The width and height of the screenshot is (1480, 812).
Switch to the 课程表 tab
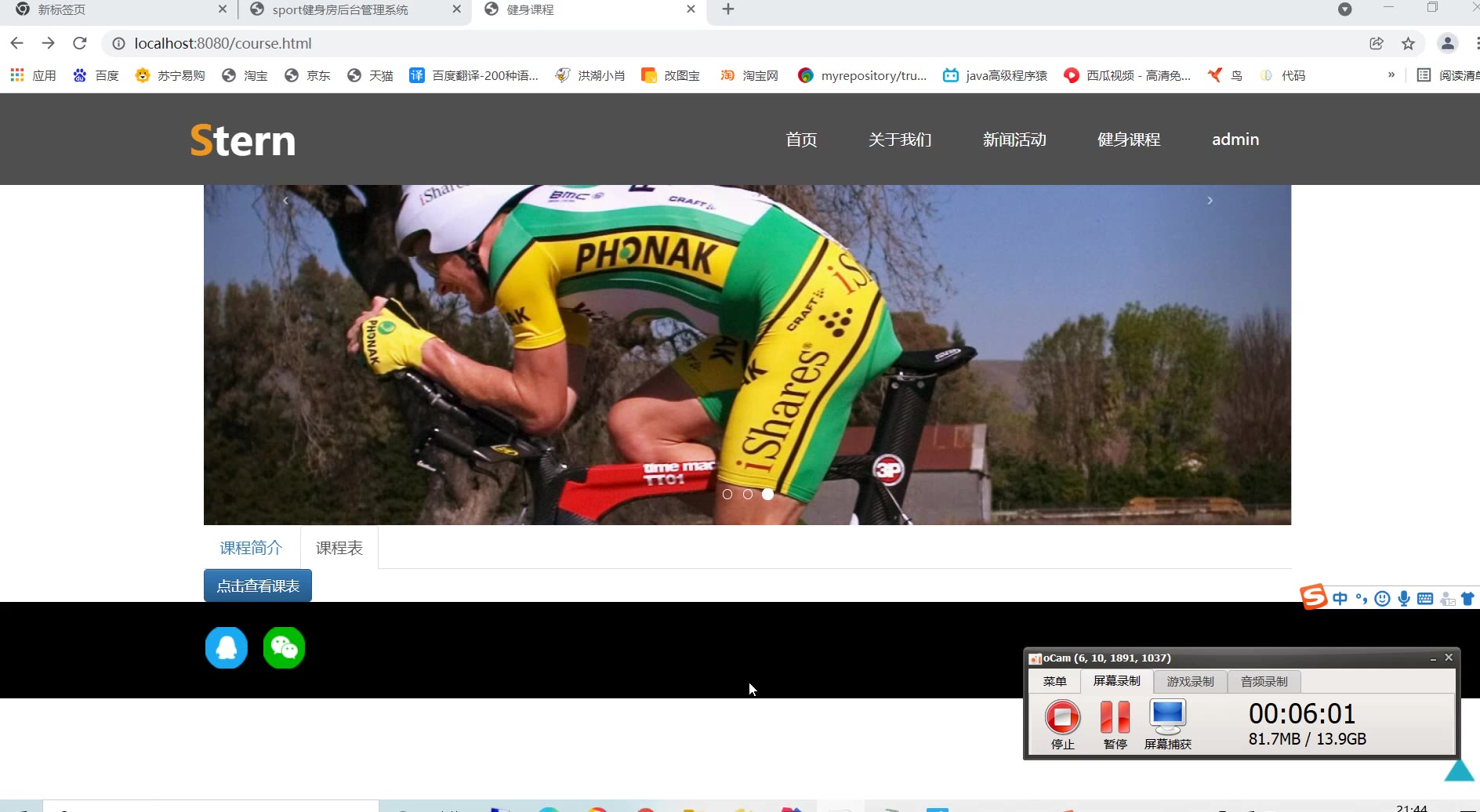[x=339, y=548]
